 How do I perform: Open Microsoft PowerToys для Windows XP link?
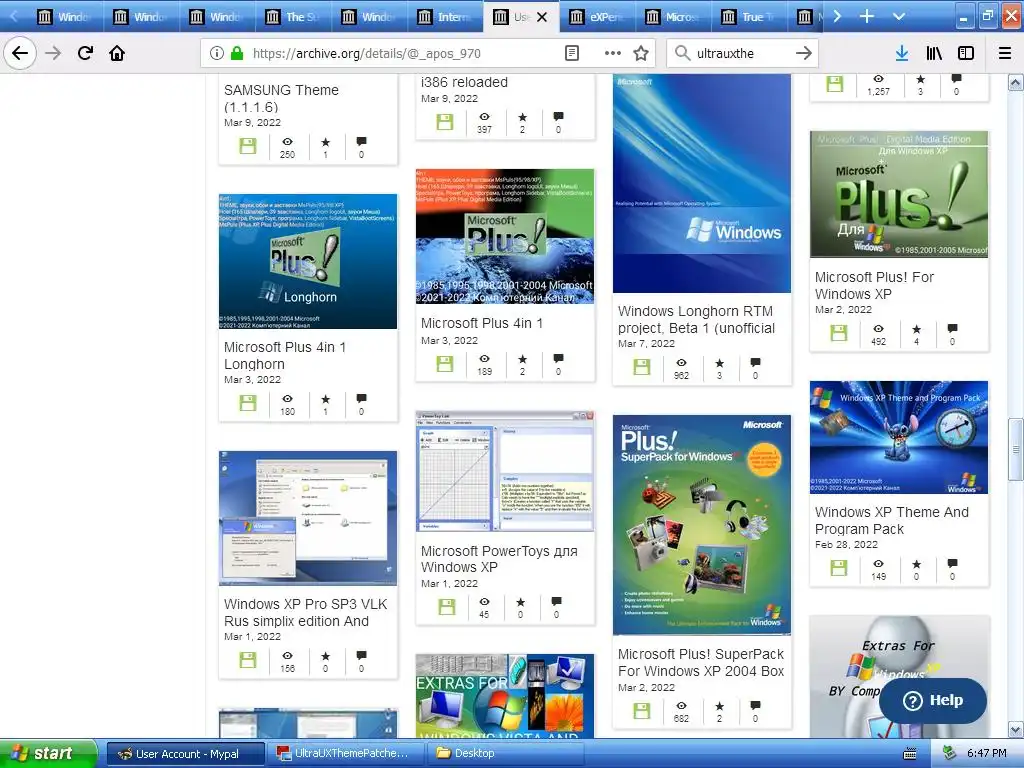[x=499, y=559]
